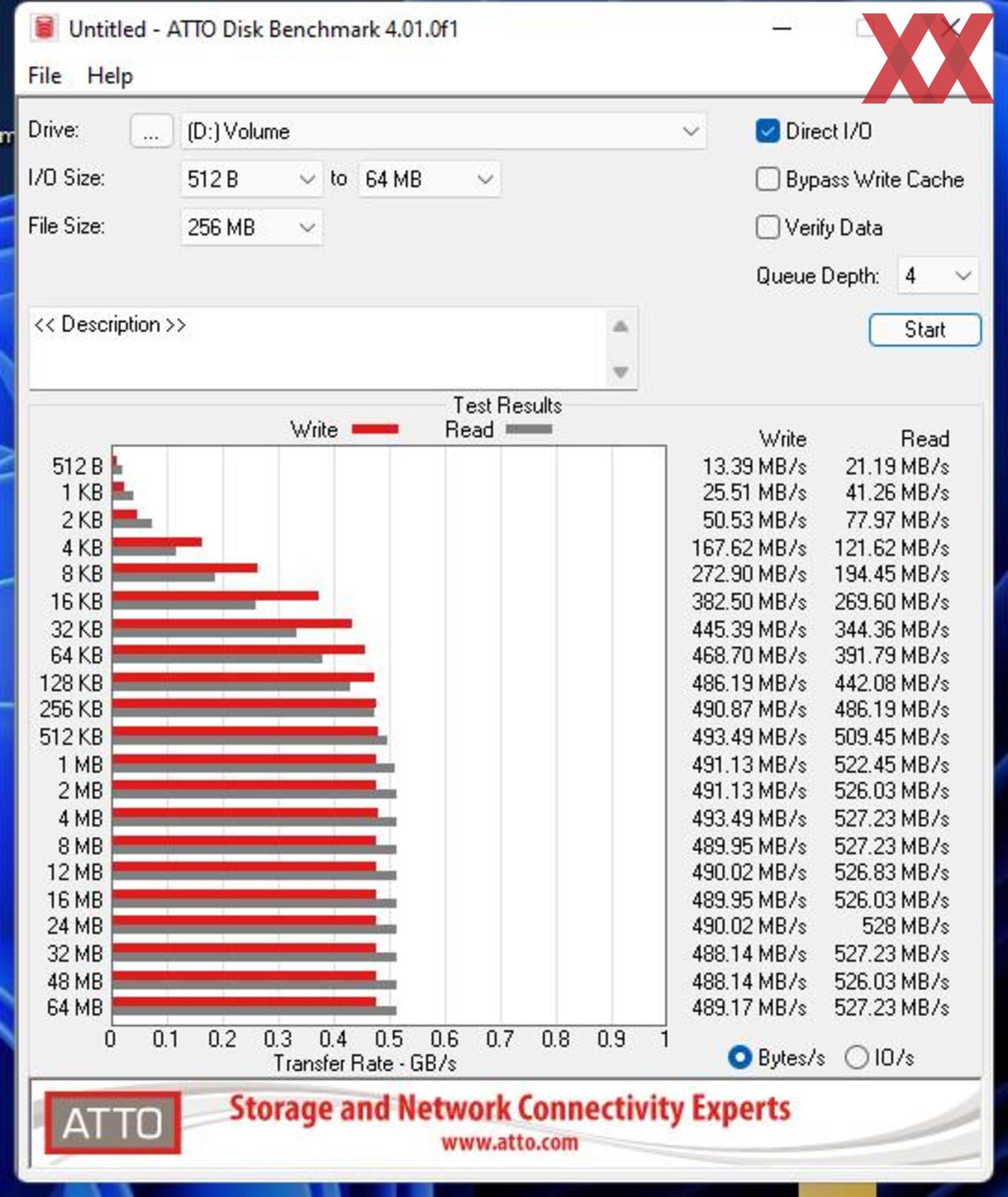Viewport: 1008px width, 1197px height.
Task: Select the IO/s radio button
Action: coord(857,1058)
